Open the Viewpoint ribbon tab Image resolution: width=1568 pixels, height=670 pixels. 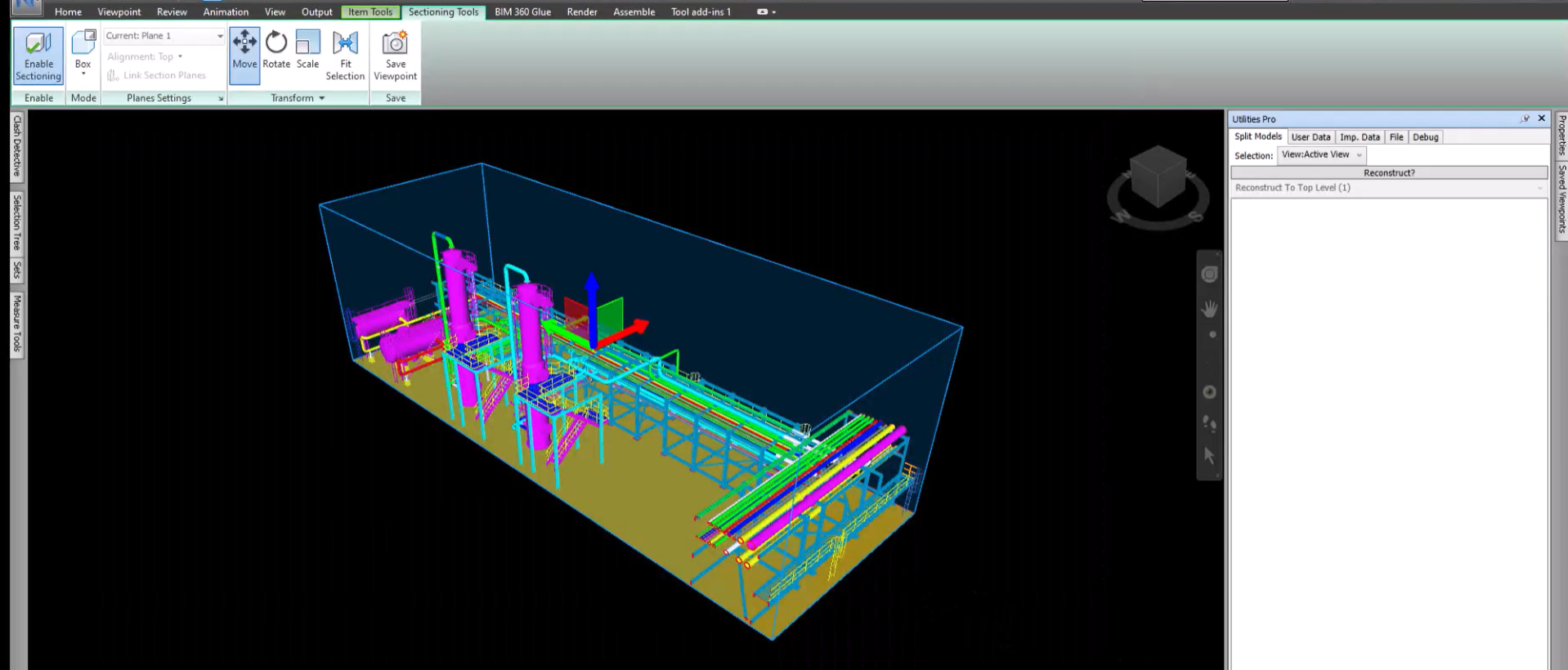click(119, 11)
